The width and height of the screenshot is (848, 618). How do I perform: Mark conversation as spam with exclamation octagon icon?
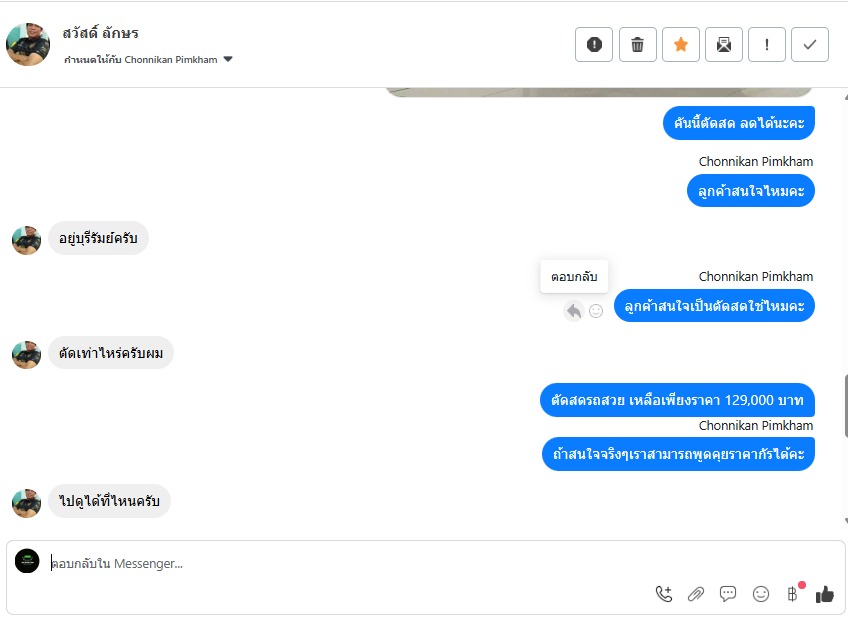tap(594, 44)
